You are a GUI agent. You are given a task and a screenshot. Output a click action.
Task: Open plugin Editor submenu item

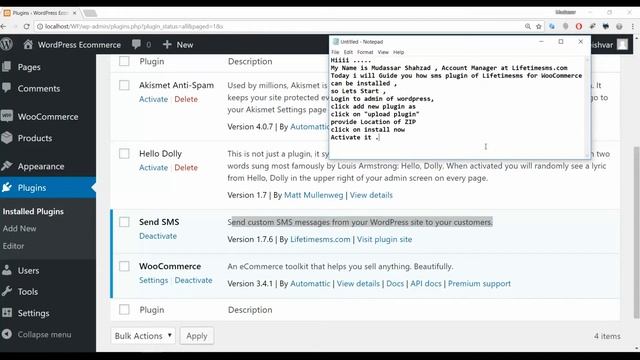(x=13, y=246)
